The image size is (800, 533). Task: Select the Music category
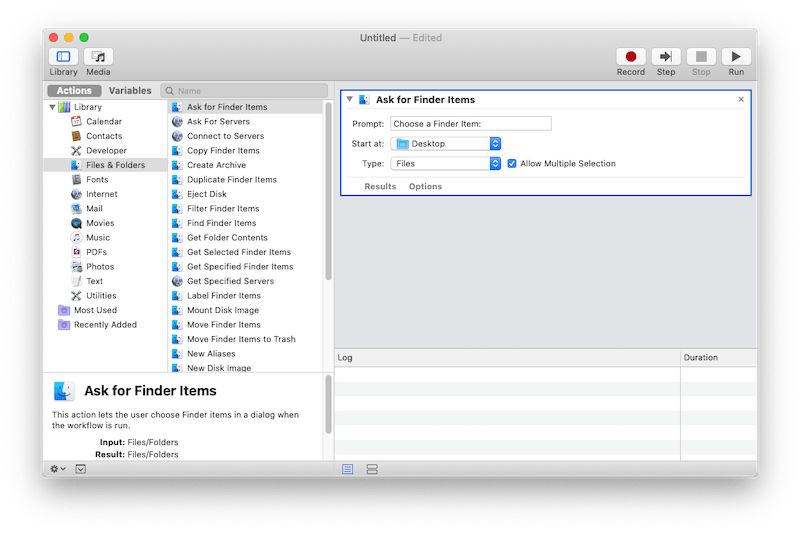pos(97,238)
